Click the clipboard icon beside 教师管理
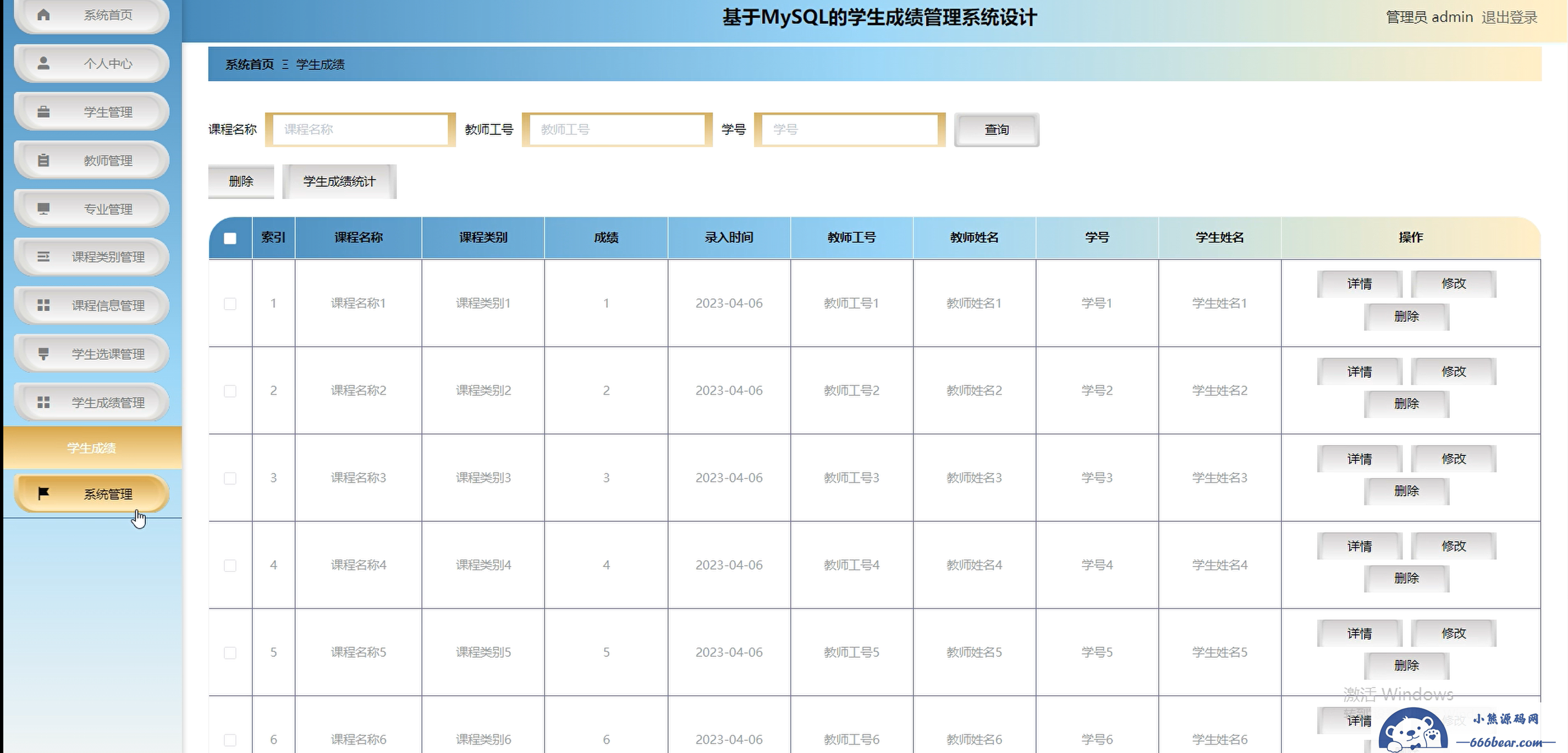The height and width of the screenshot is (753, 1568). pos(43,160)
